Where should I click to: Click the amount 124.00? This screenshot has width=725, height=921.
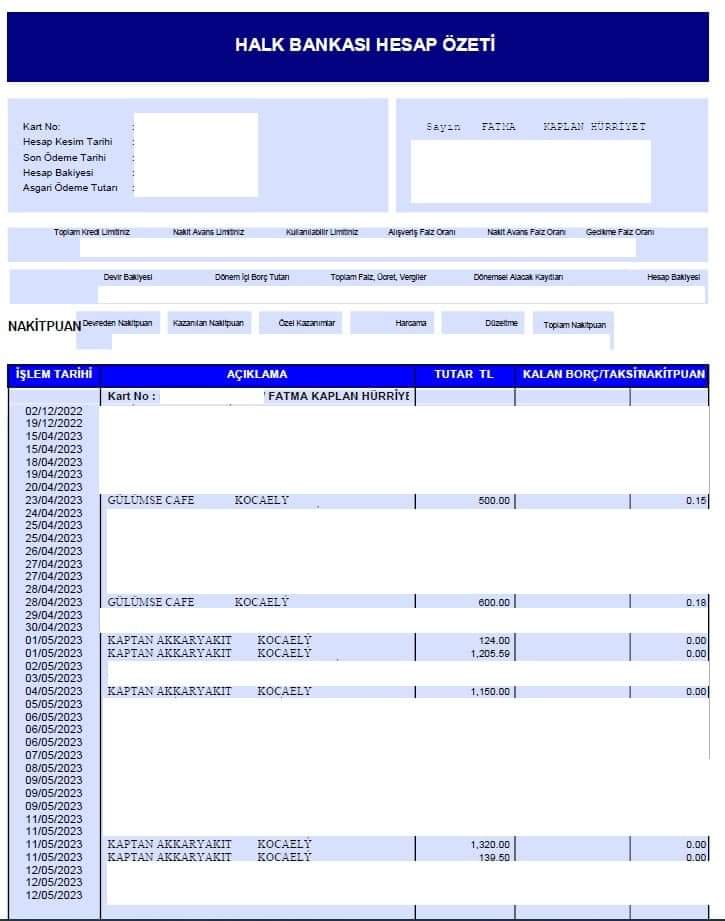[x=494, y=641]
